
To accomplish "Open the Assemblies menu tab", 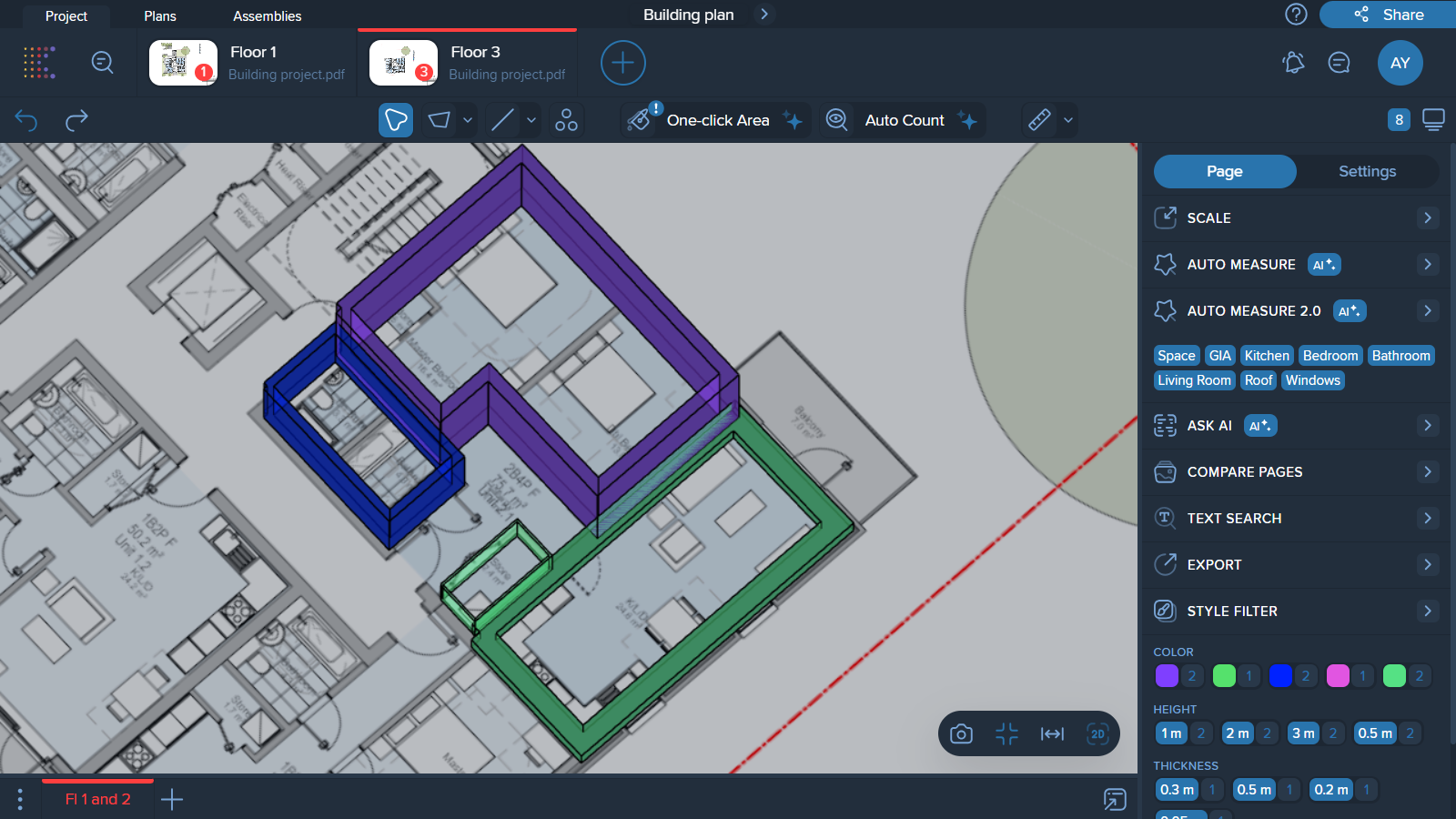I will click(x=268, y=16).
